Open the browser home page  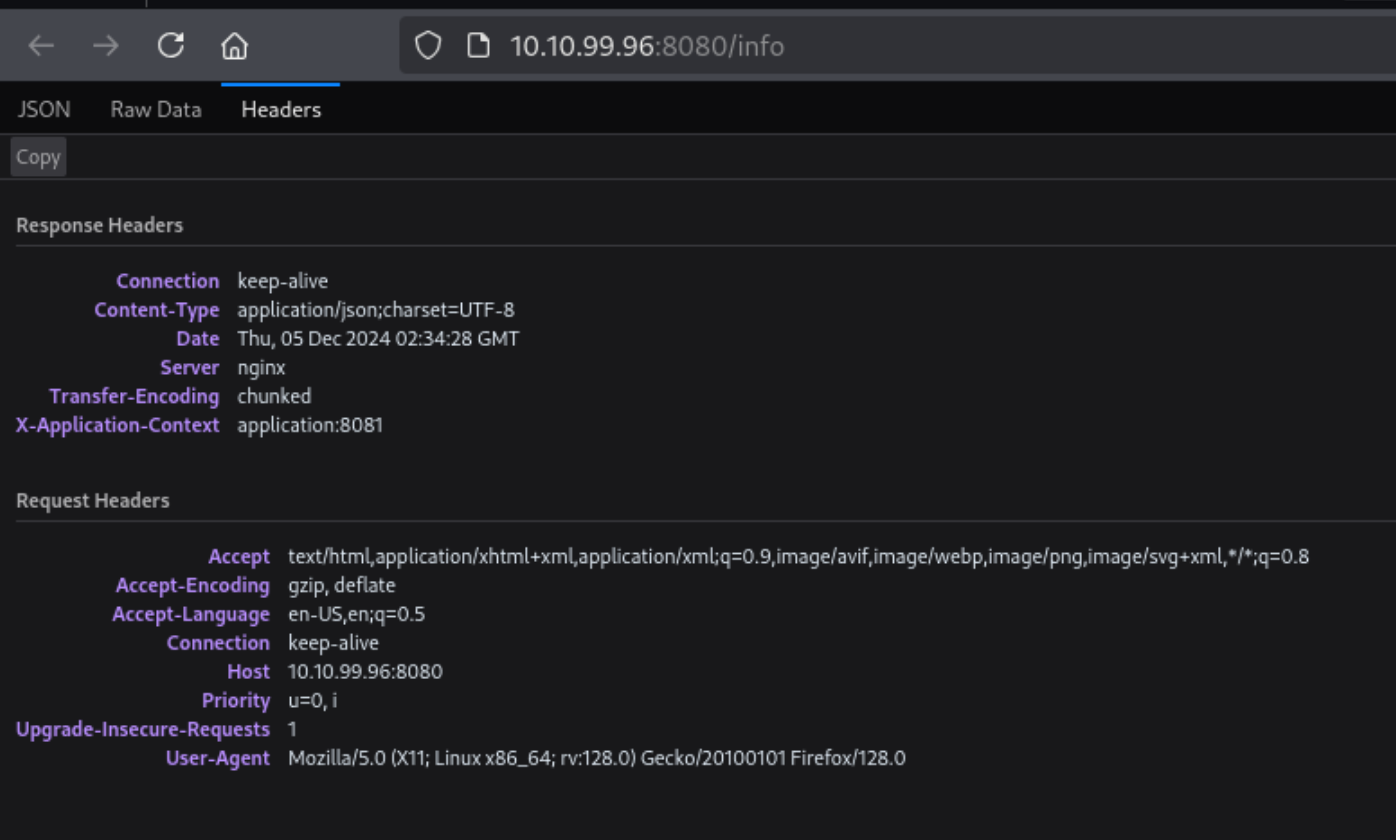(235, 46)
